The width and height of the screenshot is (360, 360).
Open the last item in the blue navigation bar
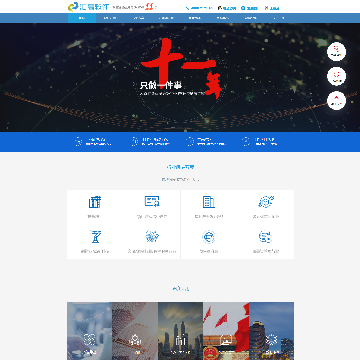click(279, 18)
